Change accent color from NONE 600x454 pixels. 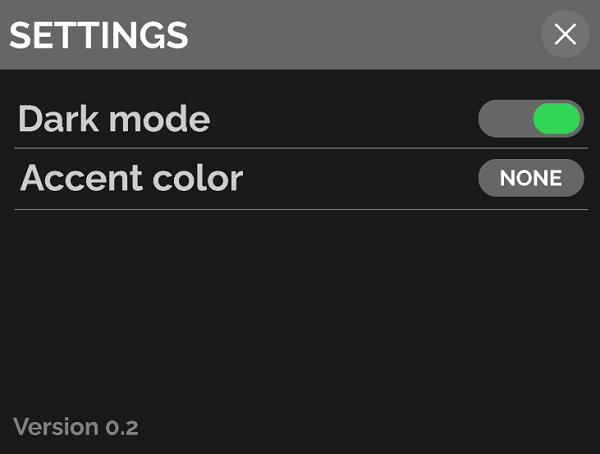tap(531, 178)
